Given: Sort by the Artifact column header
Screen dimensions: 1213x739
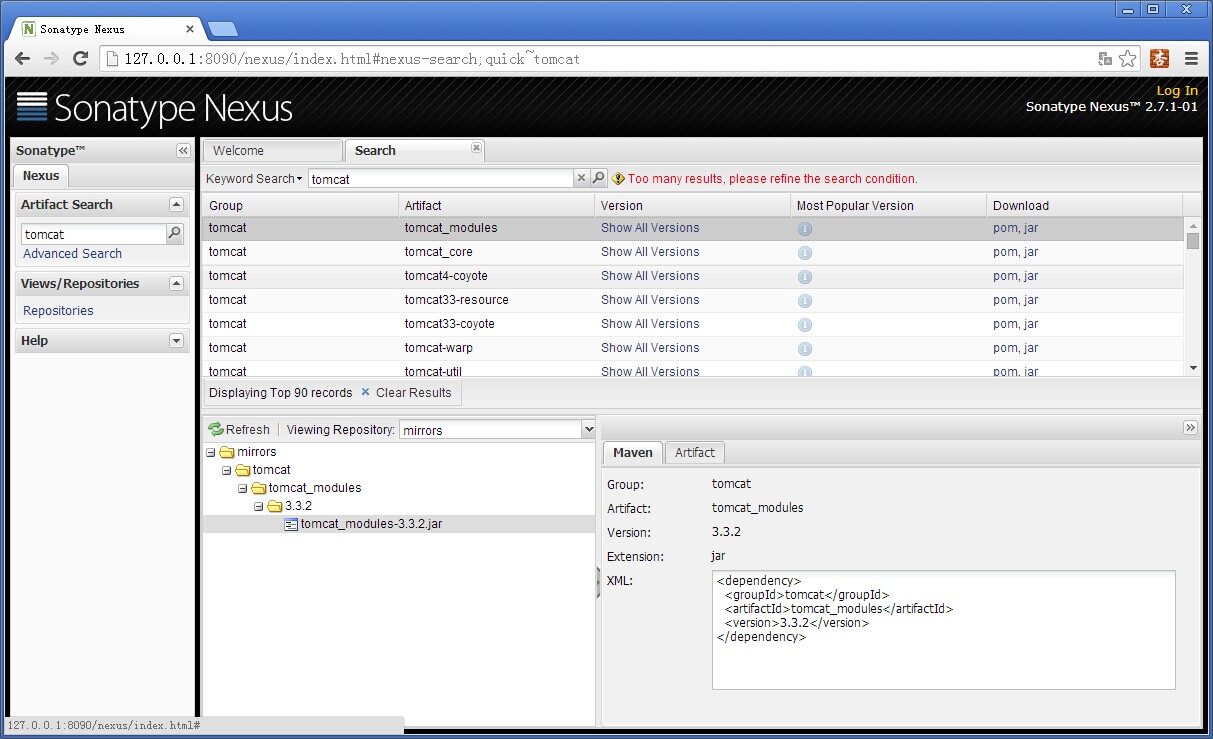Looking at the screenshot, I should click(x=496, y=205).
